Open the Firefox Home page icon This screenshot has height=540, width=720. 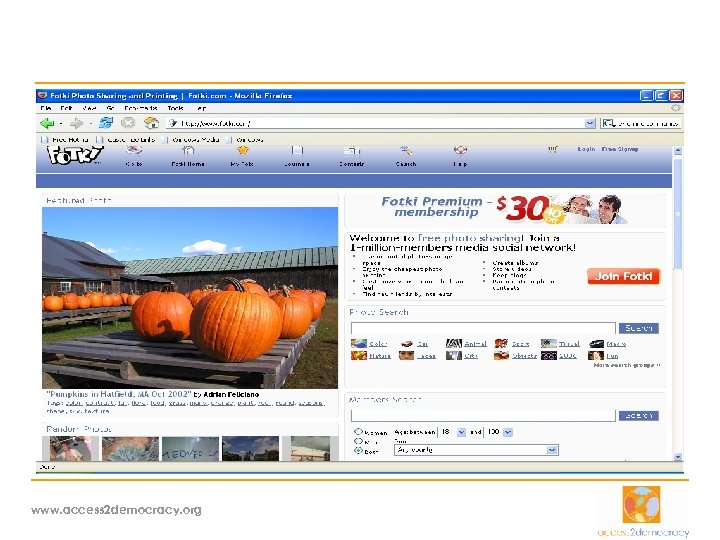coord(151,123)
